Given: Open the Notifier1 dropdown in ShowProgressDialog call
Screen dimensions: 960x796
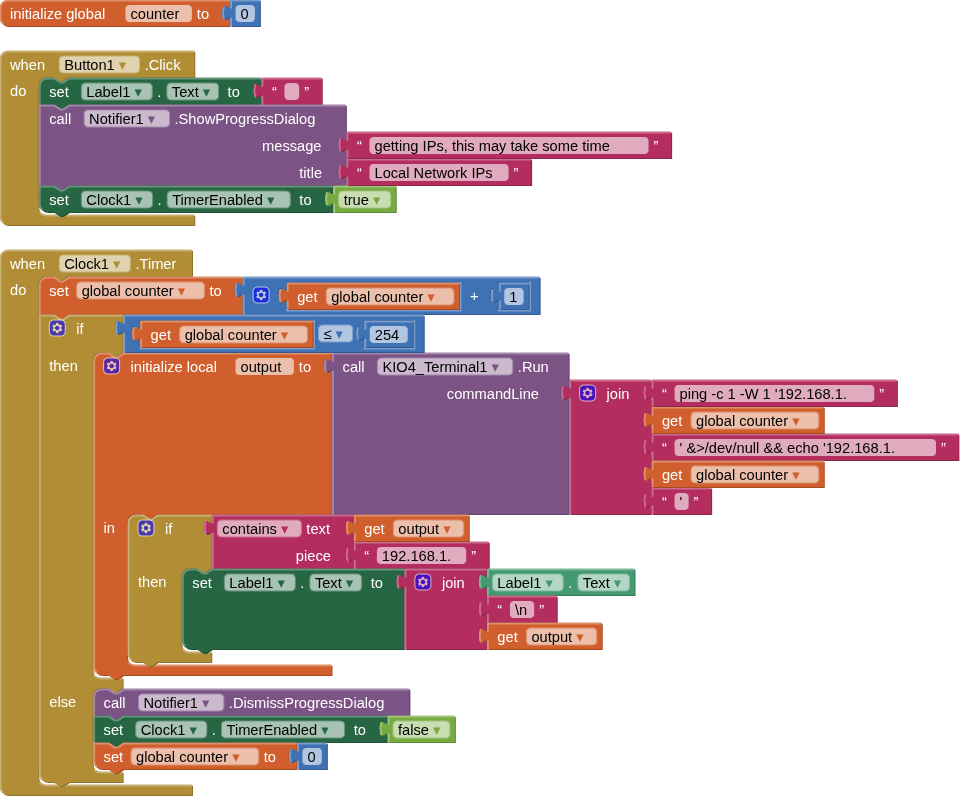Looking at the screenshot, I should pyautogui.click(x=126, y=119).
